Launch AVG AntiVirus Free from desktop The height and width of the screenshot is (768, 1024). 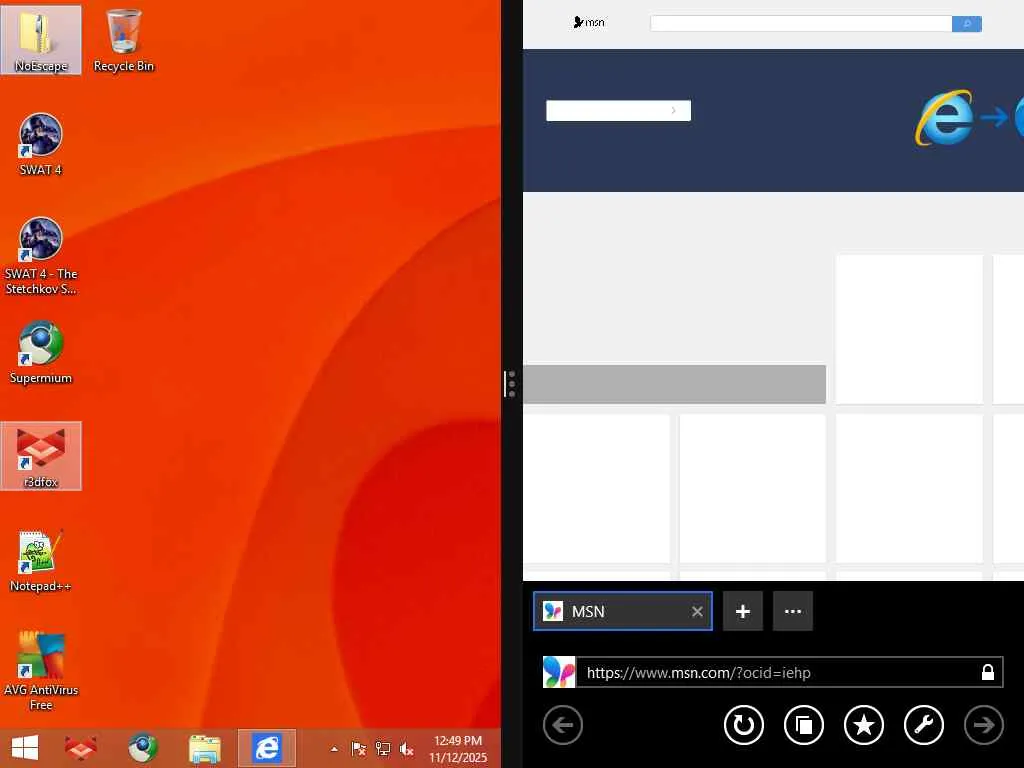[40, 671]
